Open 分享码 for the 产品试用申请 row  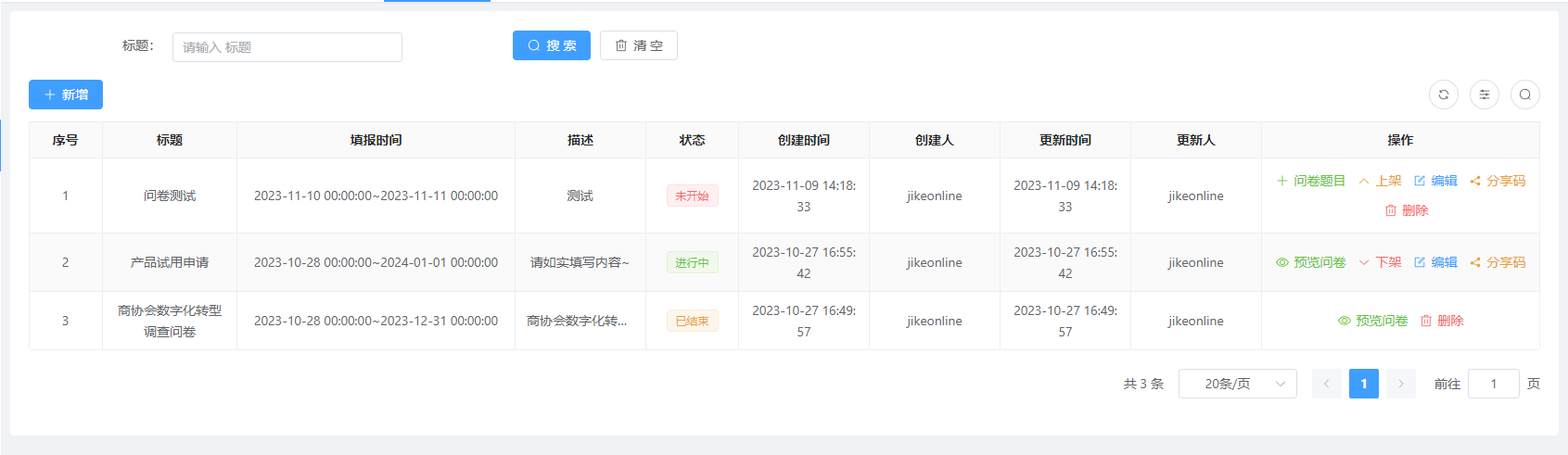click(x=1498, y=262)
